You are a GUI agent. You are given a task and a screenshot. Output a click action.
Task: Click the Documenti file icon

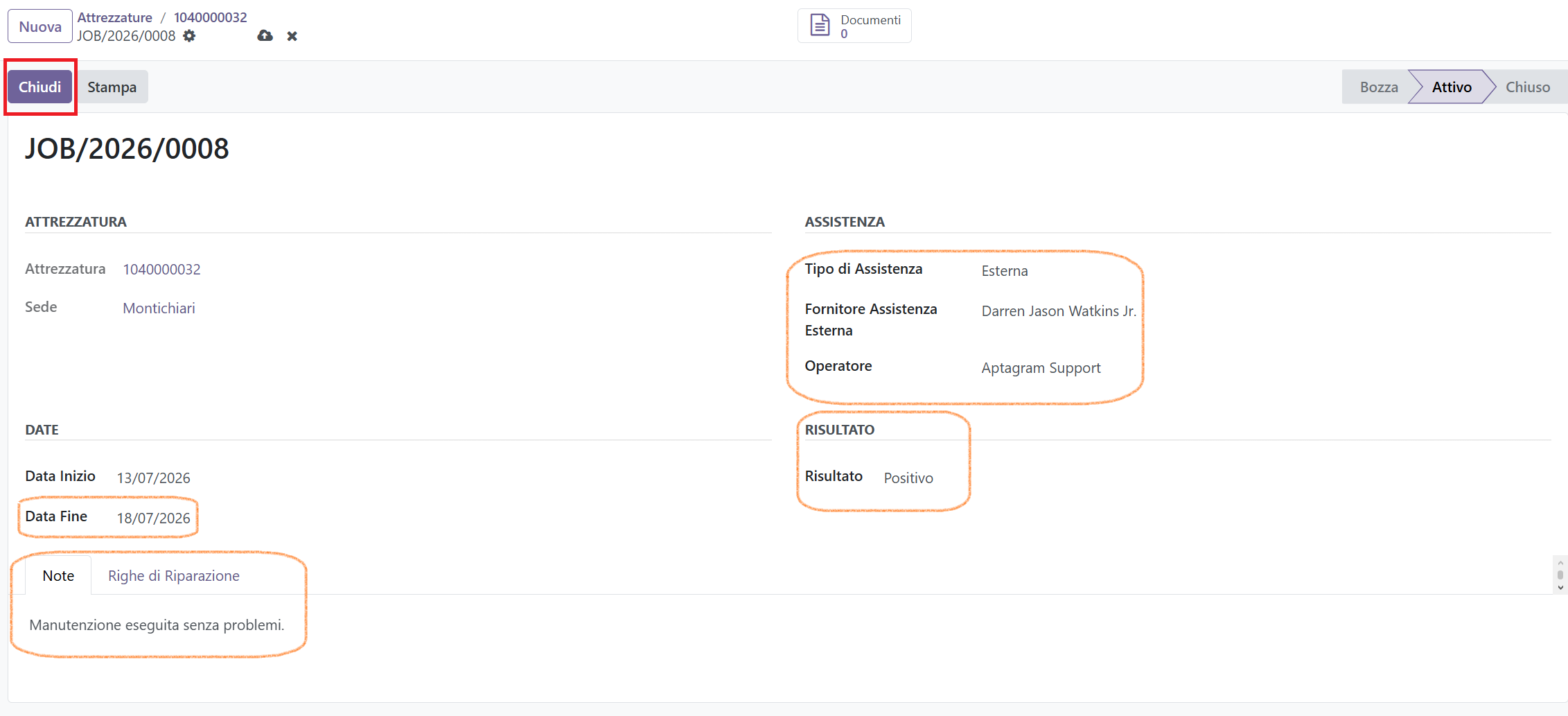tap(820, 26)
